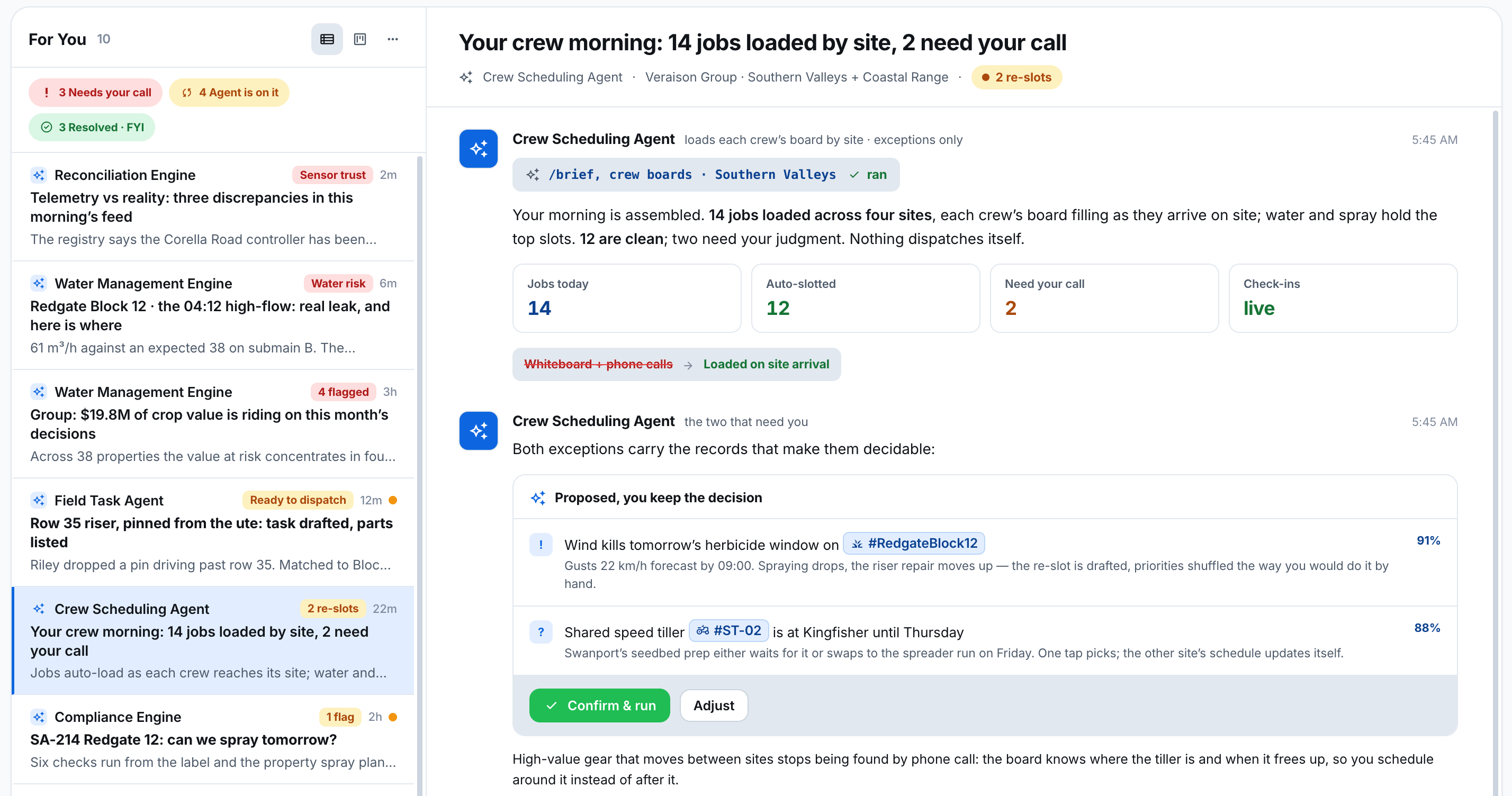Image resolution: width=1512 pixels, height=796 pixels.
Task: Open the /brief crew boards command chip
Action: (x=706, y=175)
